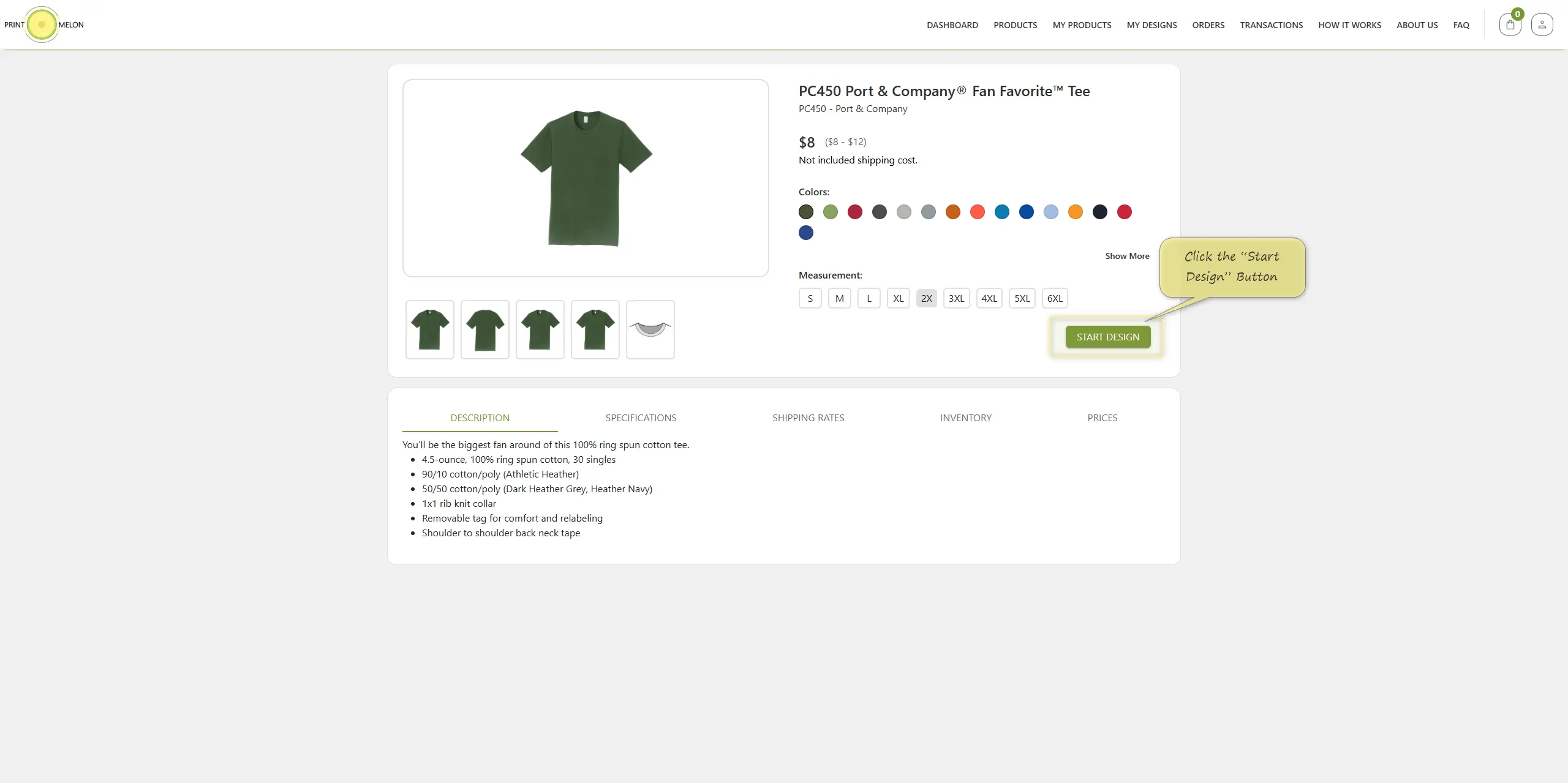
Task: Select the red swatch ending the first row
Action: click(x=1124, y=212)
